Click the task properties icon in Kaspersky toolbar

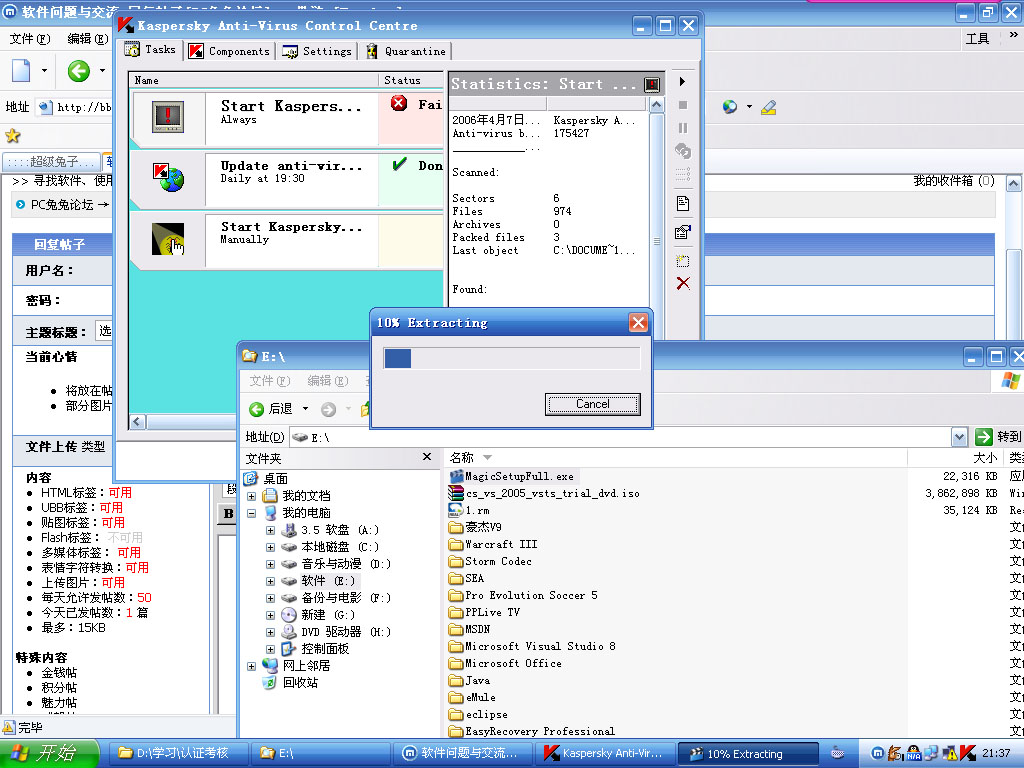pyautogui.click(x=682, y=232)
